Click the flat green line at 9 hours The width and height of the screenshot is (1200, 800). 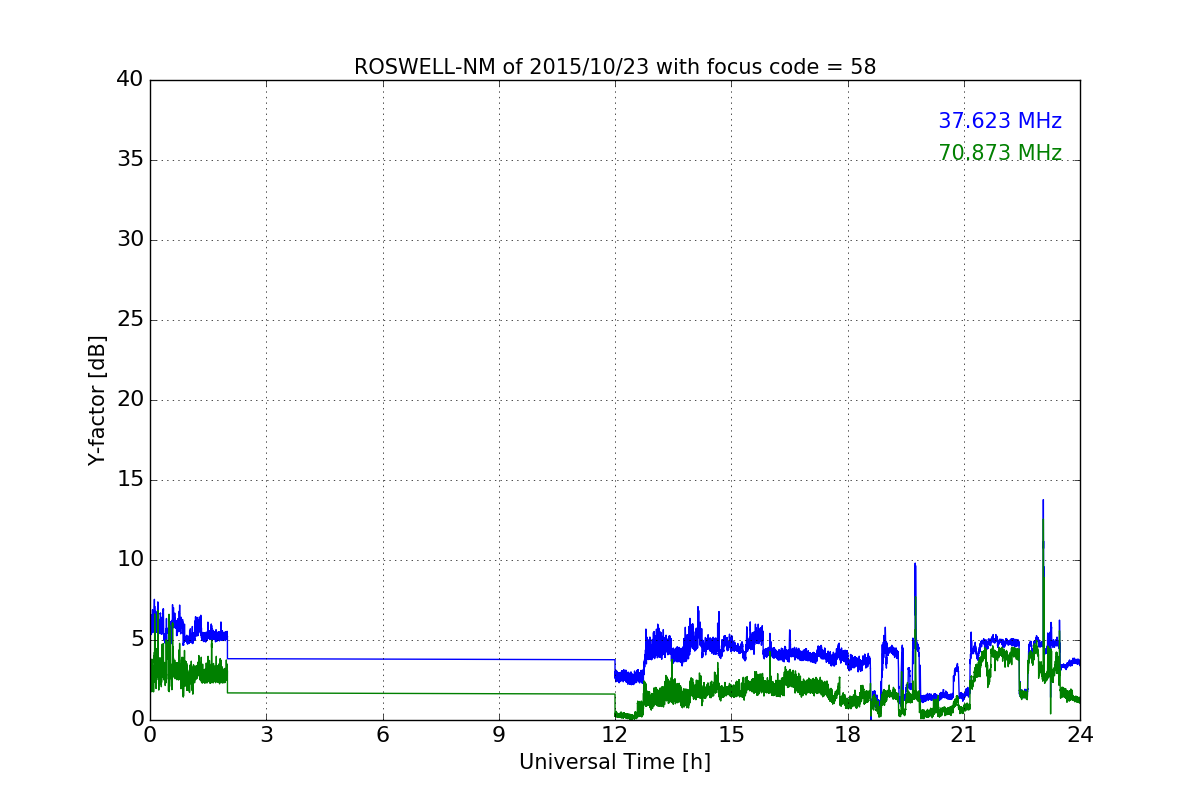click(x=499, y=693)
